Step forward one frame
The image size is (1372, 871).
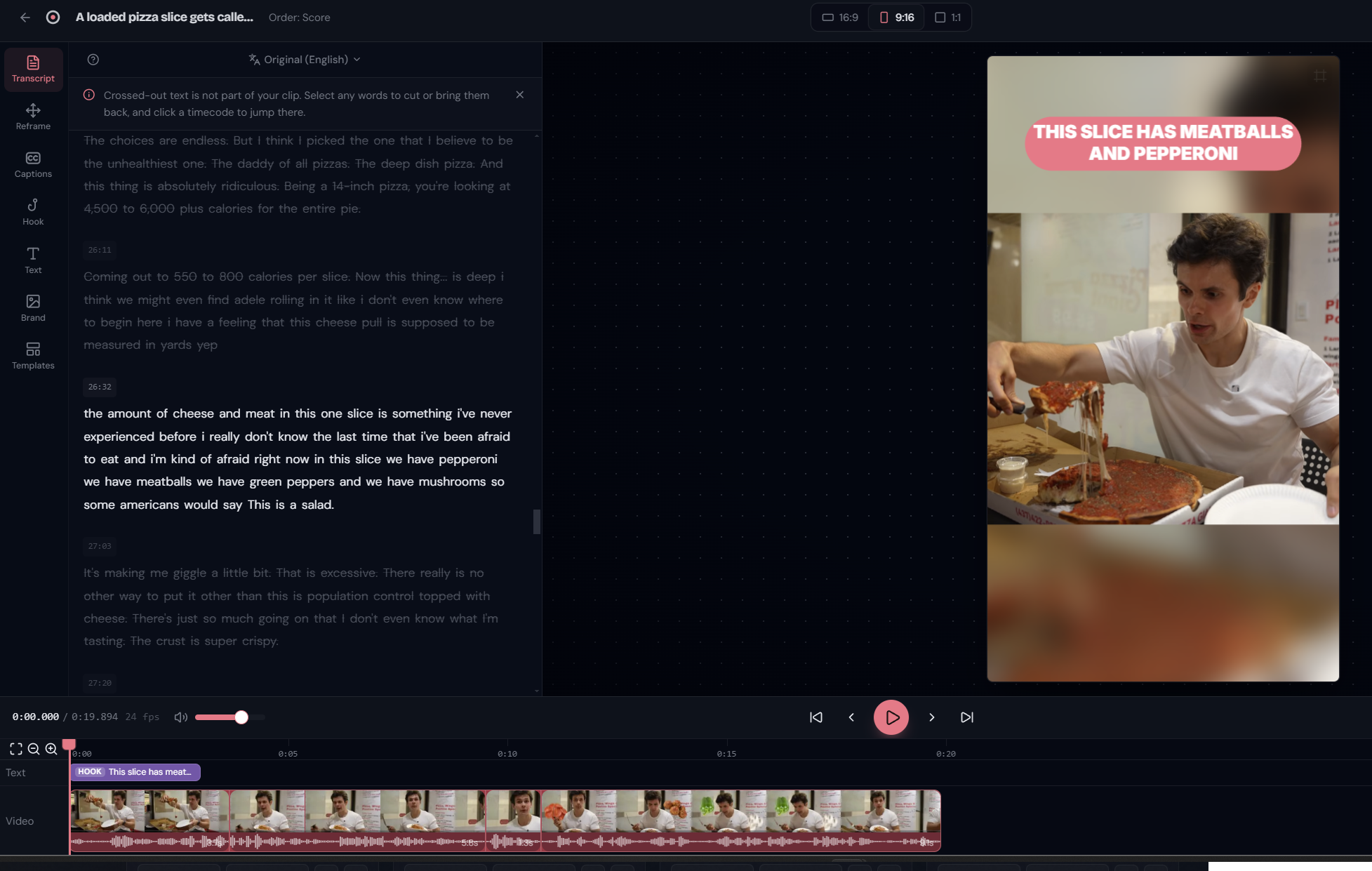[x=932, y=717]
